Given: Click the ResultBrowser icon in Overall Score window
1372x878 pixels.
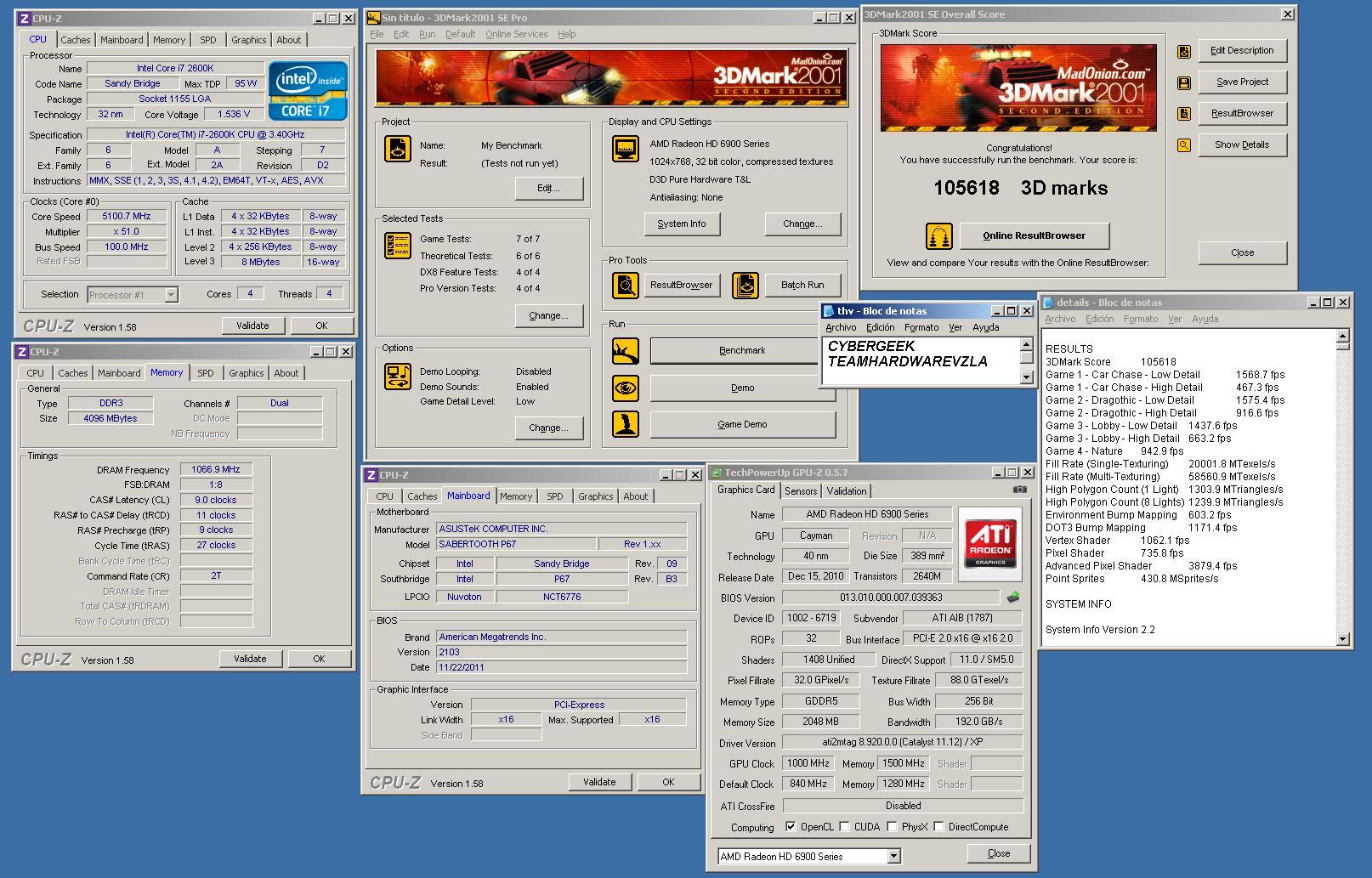Looking at the screenshot, I should coord(1183,114).
